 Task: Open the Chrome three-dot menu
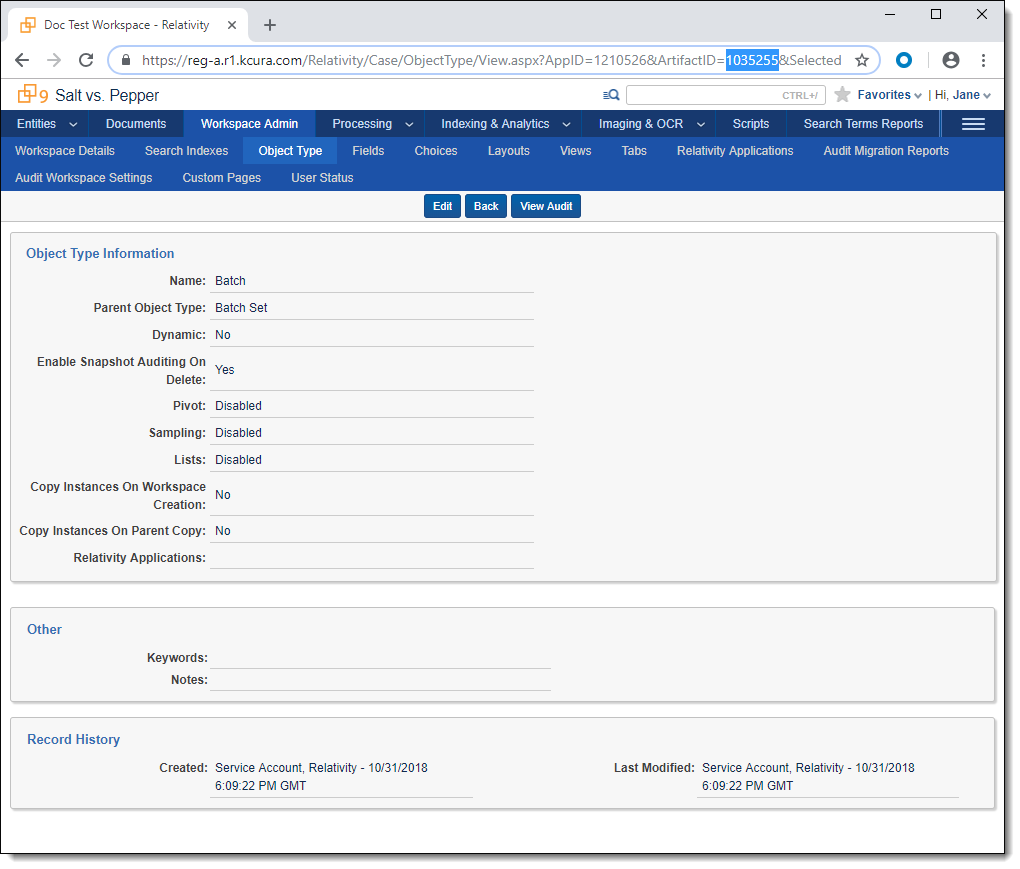coord(984,60)
